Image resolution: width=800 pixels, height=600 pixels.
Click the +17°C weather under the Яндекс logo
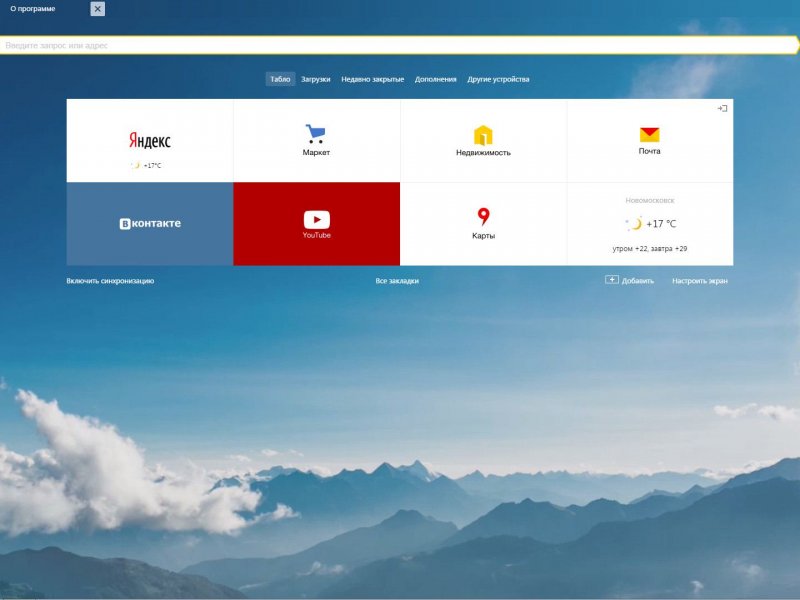(146, 165)
